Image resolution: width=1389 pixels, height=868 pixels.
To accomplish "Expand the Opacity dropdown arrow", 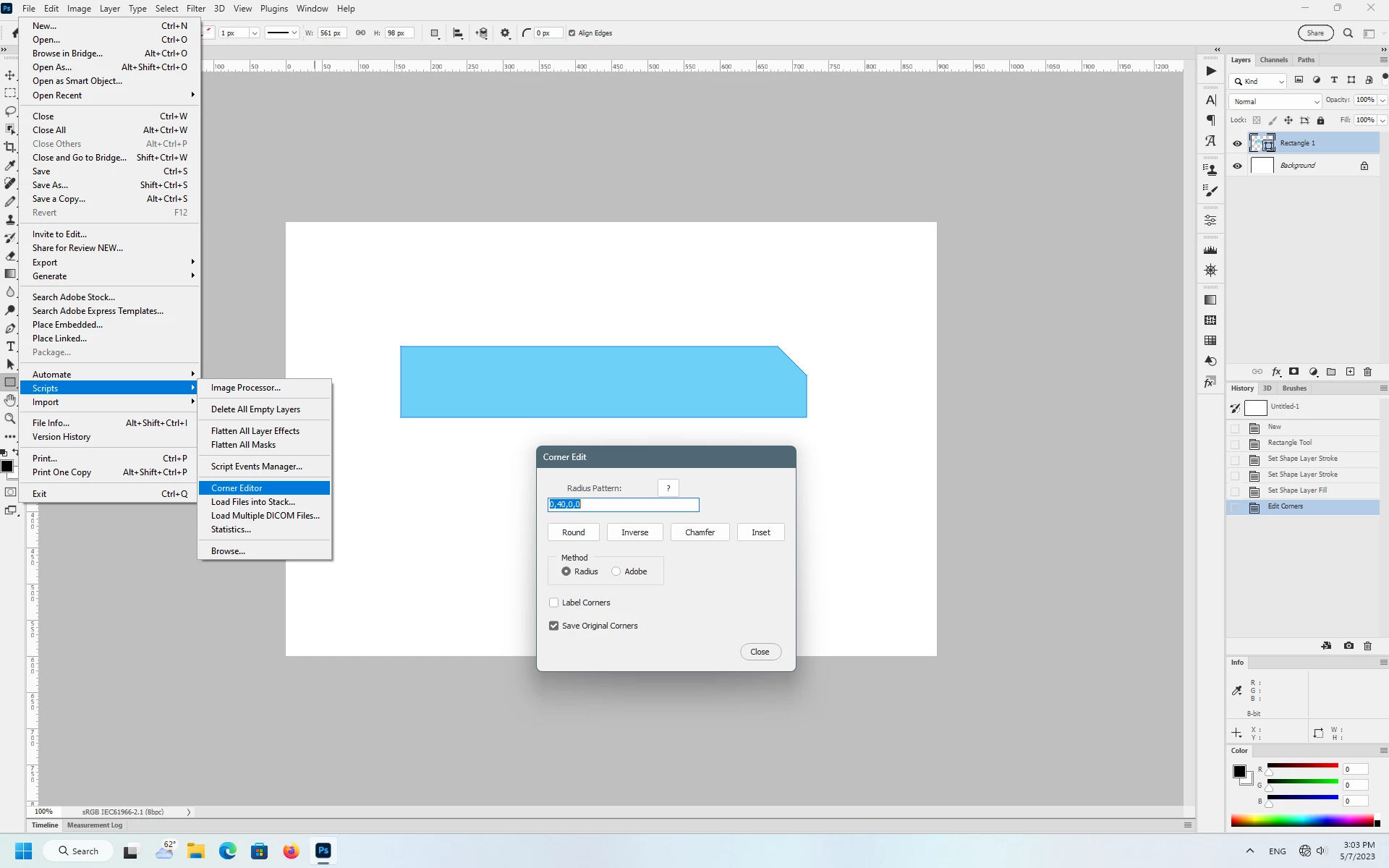I will point(1382,101).
